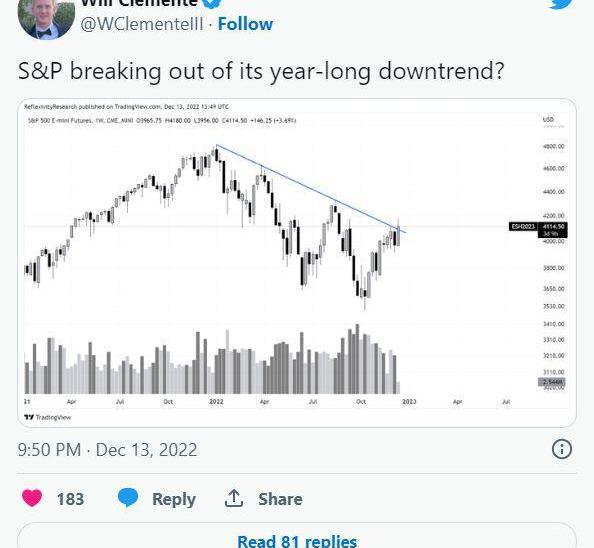Click the Will Clemente display name
Viewport: 594px width, 548px height.
click(x=139, y=3)
